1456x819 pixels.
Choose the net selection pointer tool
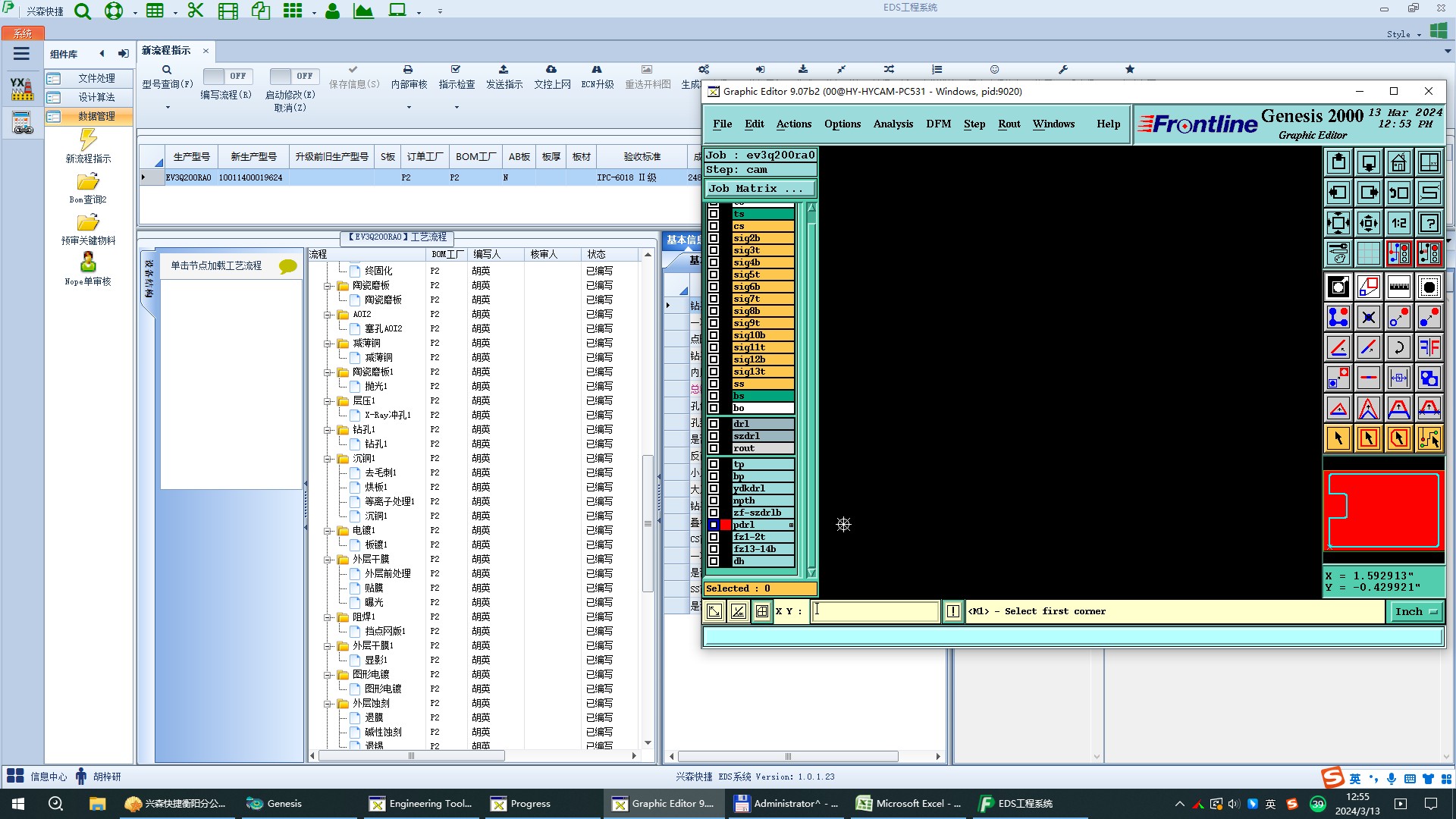coord(1429,438)
